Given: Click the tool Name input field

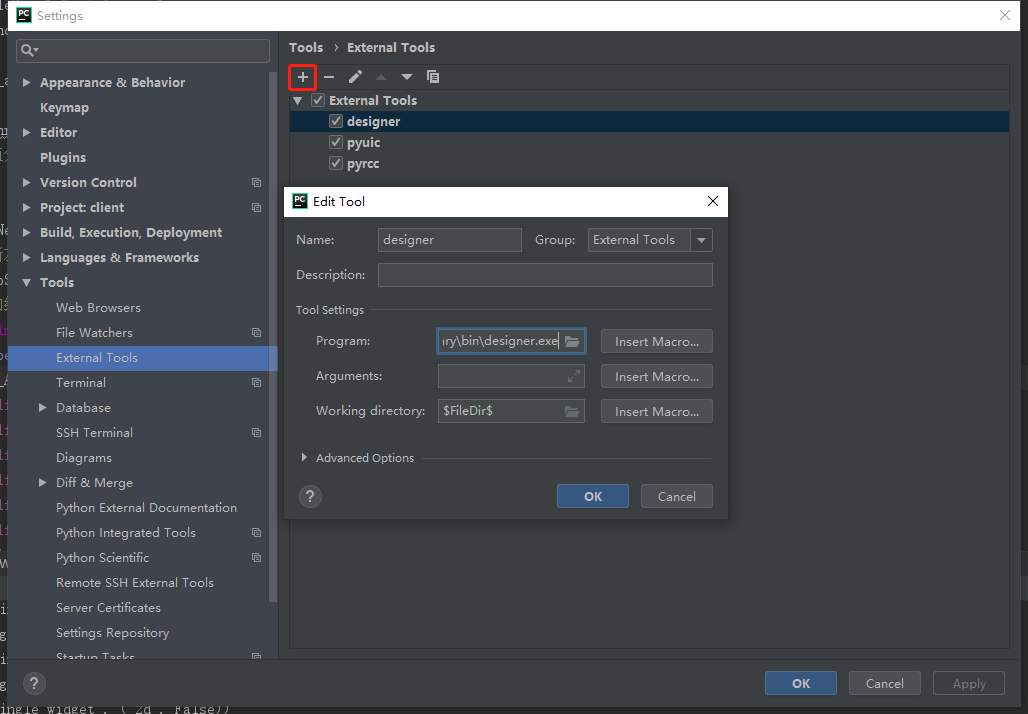Looking at the screenshot, I should coord(450,240).
